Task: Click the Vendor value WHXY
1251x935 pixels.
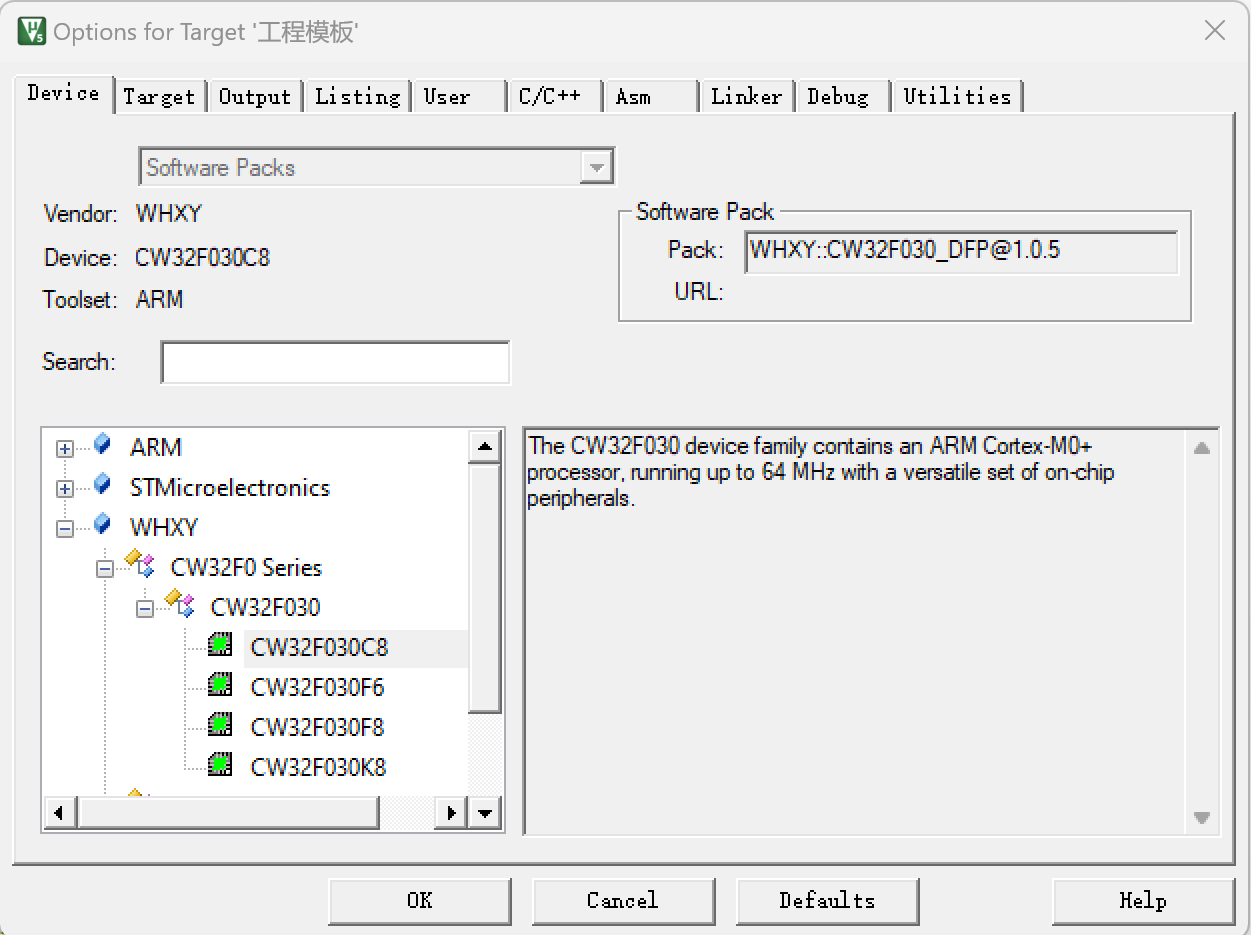Action: [x=169, y=214]
